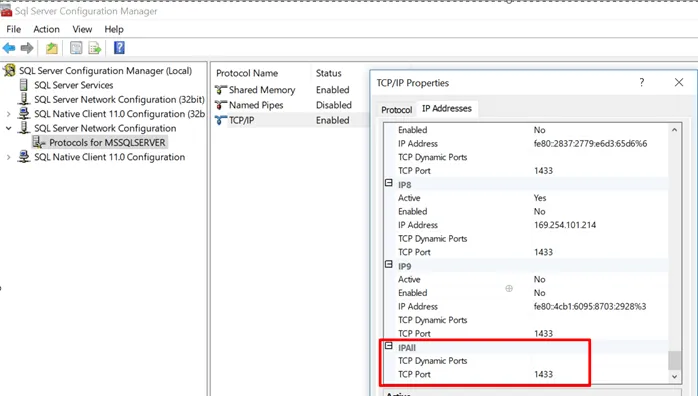
Task: Open the Action menu
Action: coord(46,29)
